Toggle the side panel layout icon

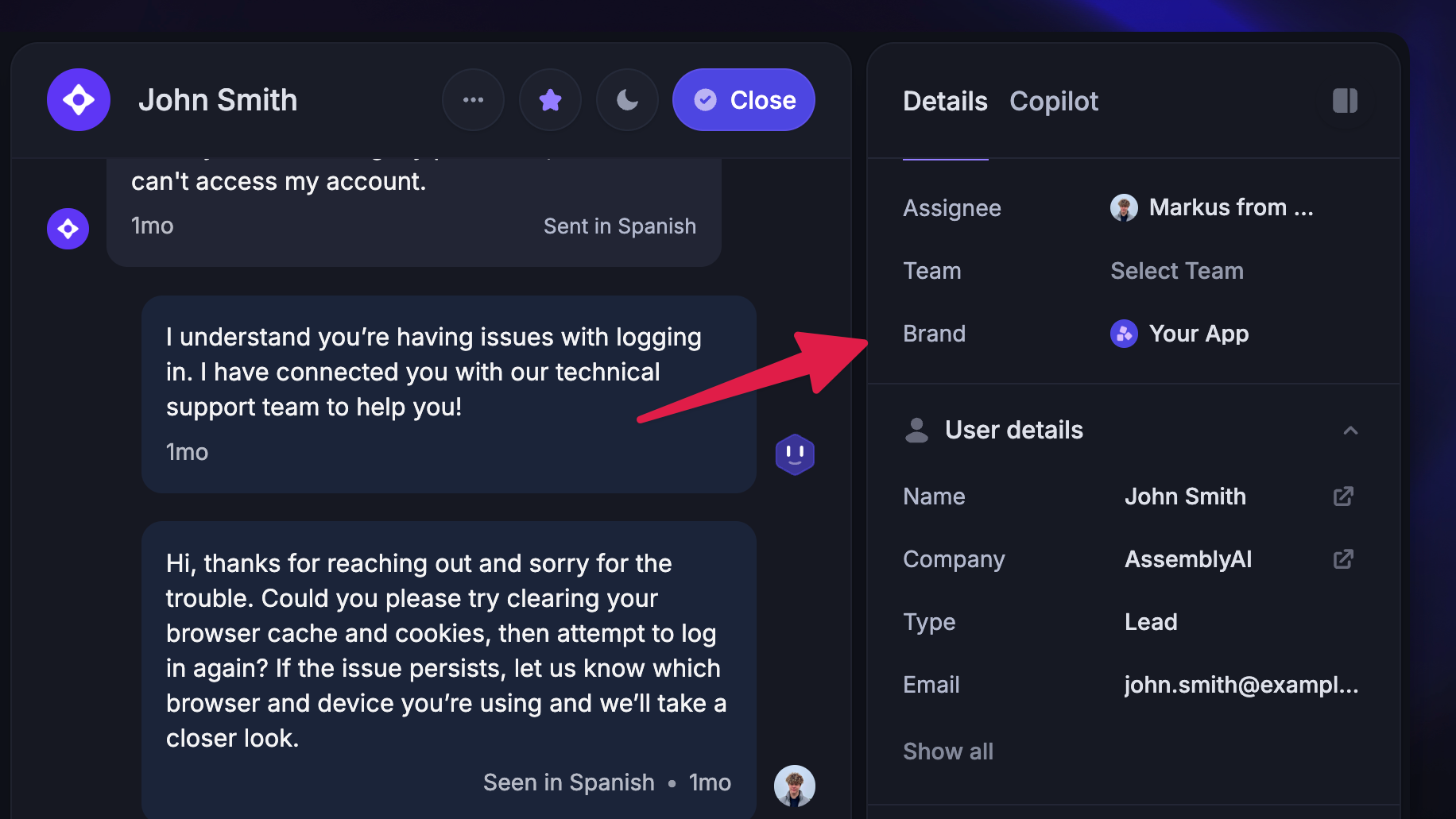[1345, 101]
